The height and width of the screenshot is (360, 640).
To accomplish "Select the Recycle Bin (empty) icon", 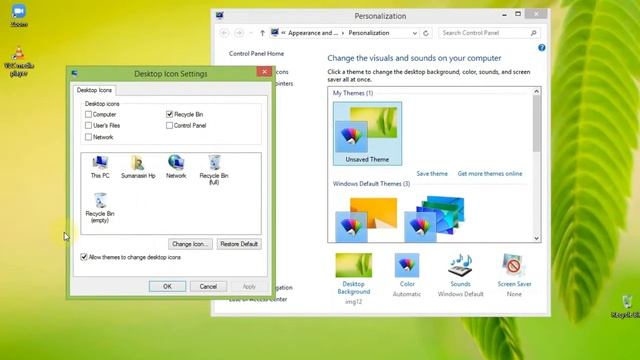I will pyautogui.click(x=100, y=208).
